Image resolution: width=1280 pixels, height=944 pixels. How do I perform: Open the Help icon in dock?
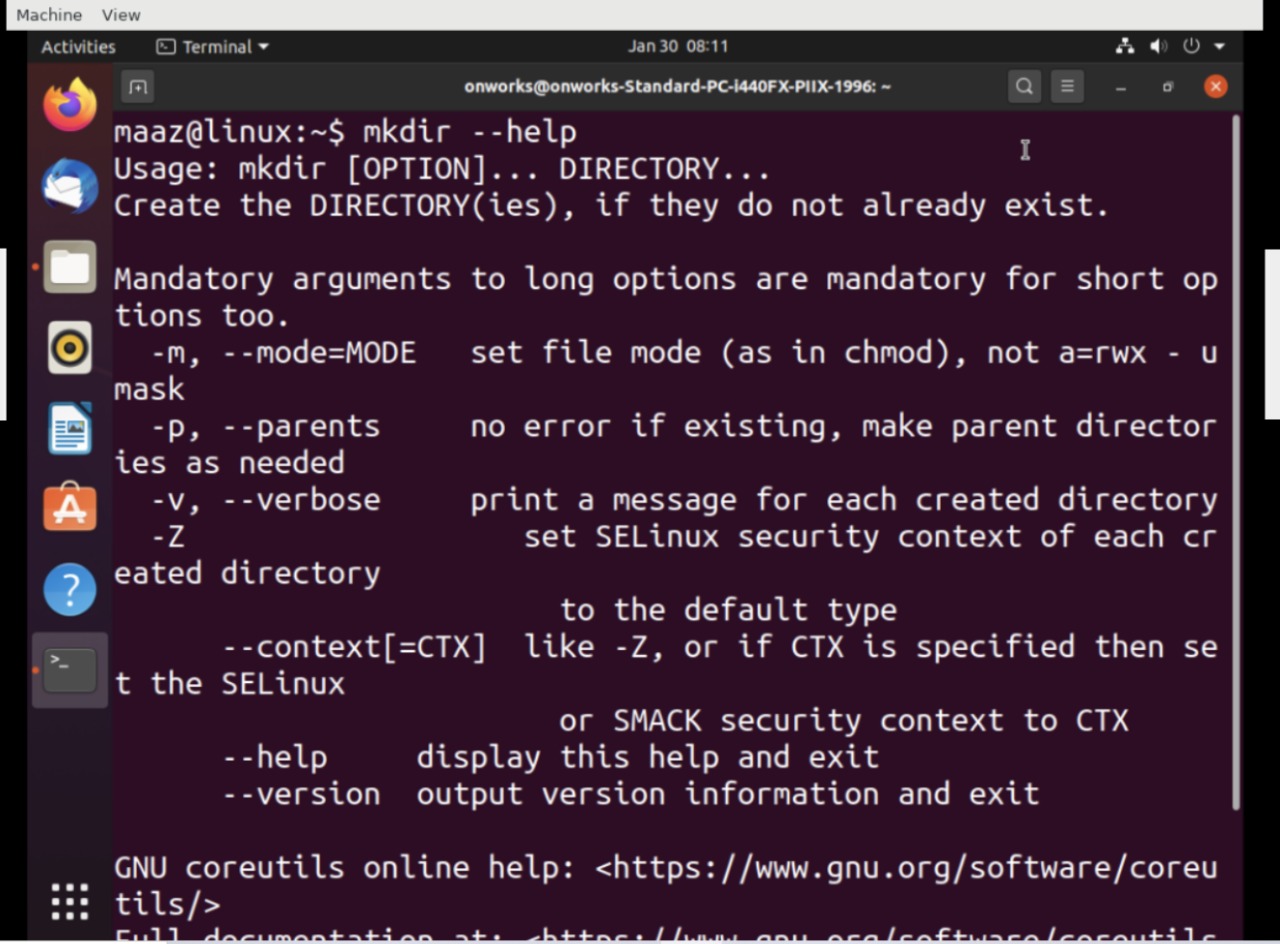point(70,590)
